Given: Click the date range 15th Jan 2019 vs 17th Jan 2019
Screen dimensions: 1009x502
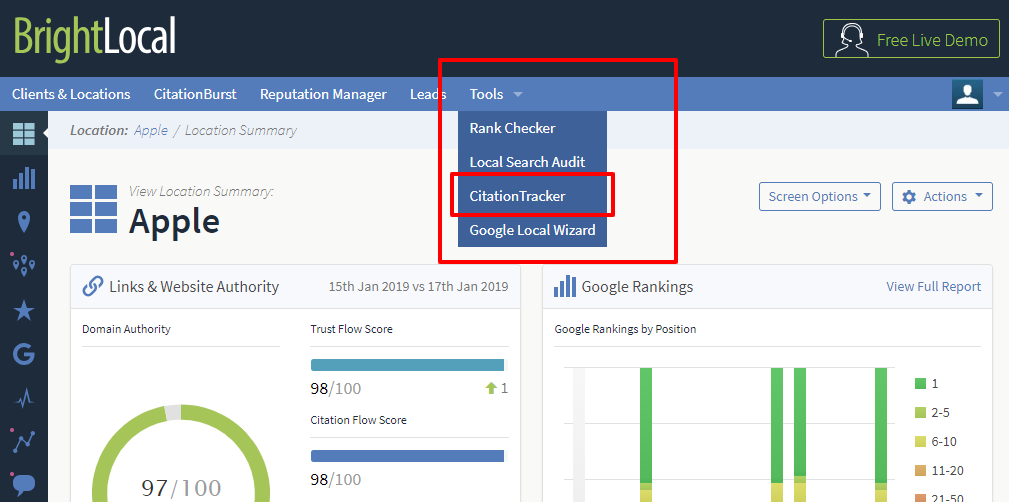Looking at the screenshot, I should click(418, 286).
